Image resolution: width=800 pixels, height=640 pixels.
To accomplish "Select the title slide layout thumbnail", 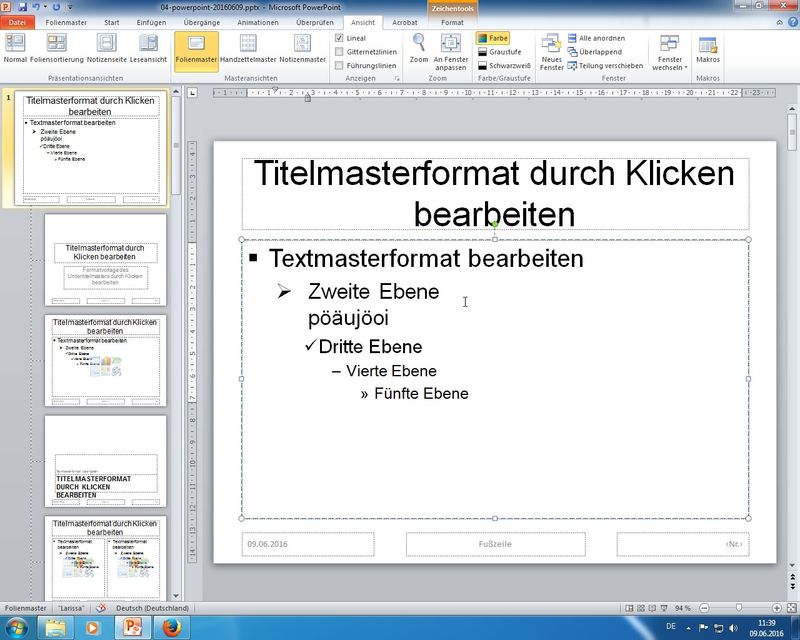I will (x=106, y=260).
